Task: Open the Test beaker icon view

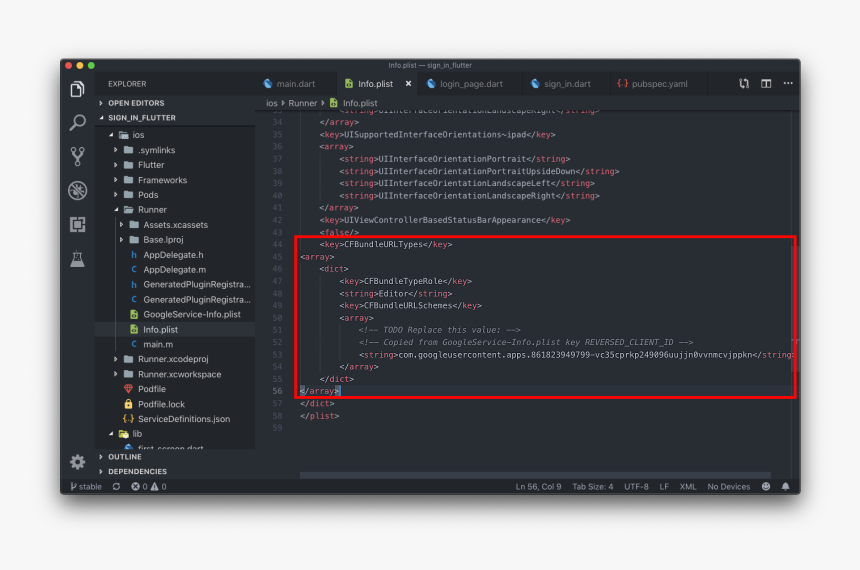Action: (77, 258)
